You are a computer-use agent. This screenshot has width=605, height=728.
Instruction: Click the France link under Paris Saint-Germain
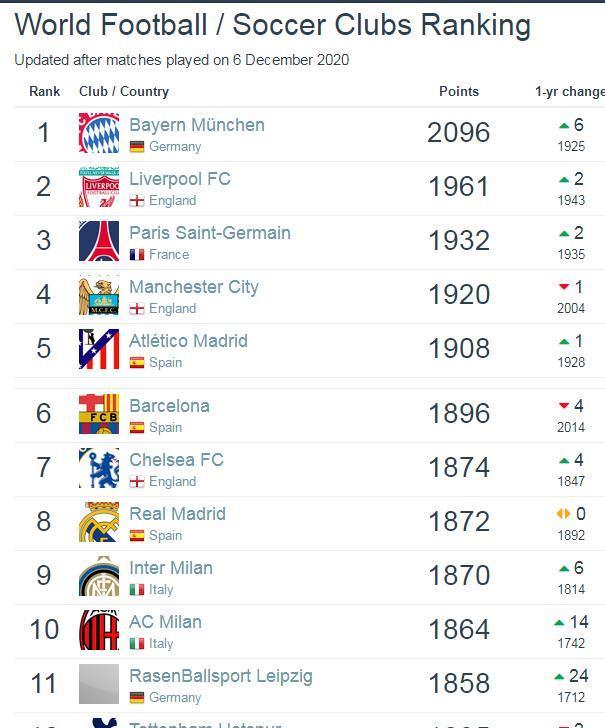tap(169, 255)
